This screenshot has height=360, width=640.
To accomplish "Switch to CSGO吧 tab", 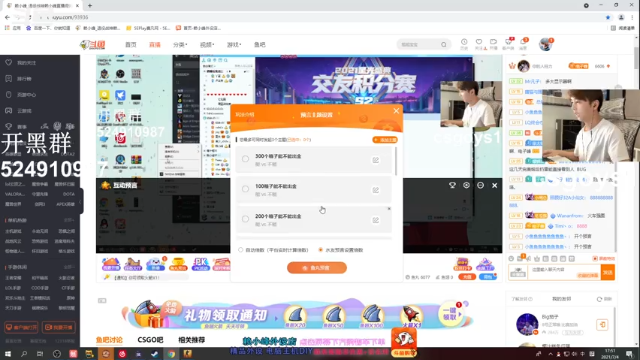I will tap(150, 340).
